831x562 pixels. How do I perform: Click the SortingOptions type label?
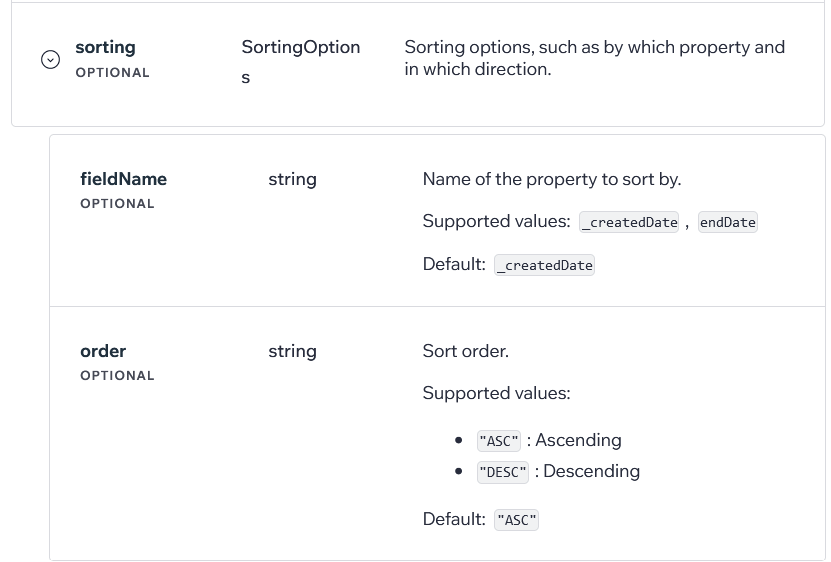300,62
